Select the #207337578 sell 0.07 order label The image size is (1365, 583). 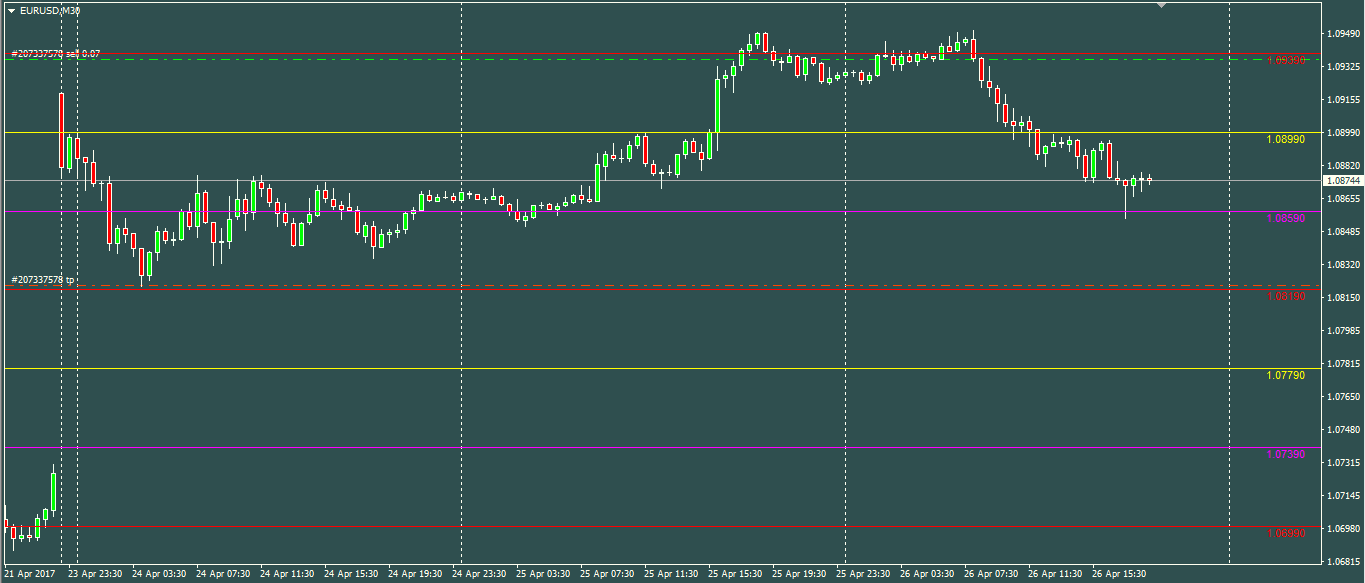click(56, 53)
